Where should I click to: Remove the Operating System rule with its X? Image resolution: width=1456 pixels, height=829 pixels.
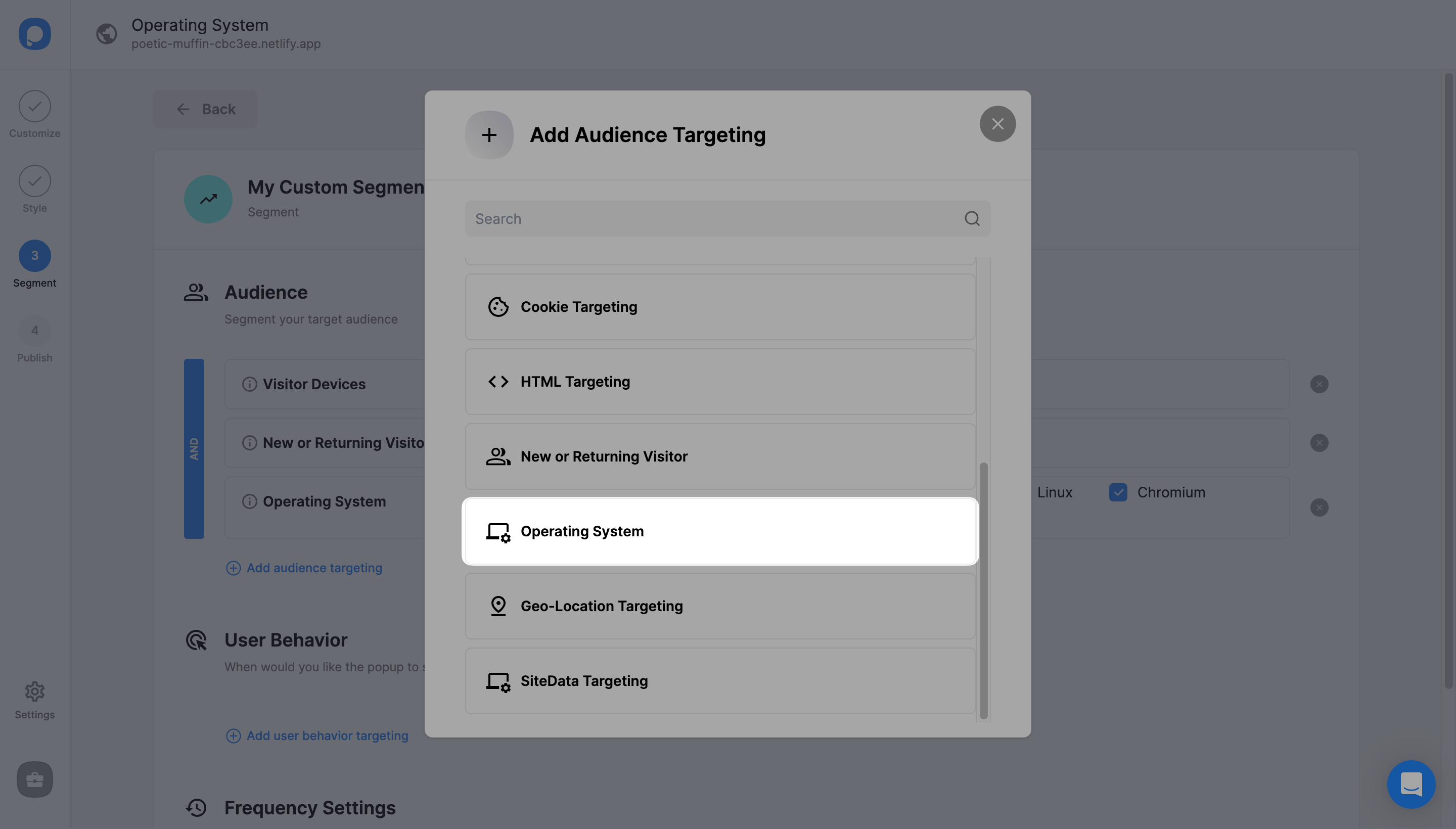coord(1320,506)
